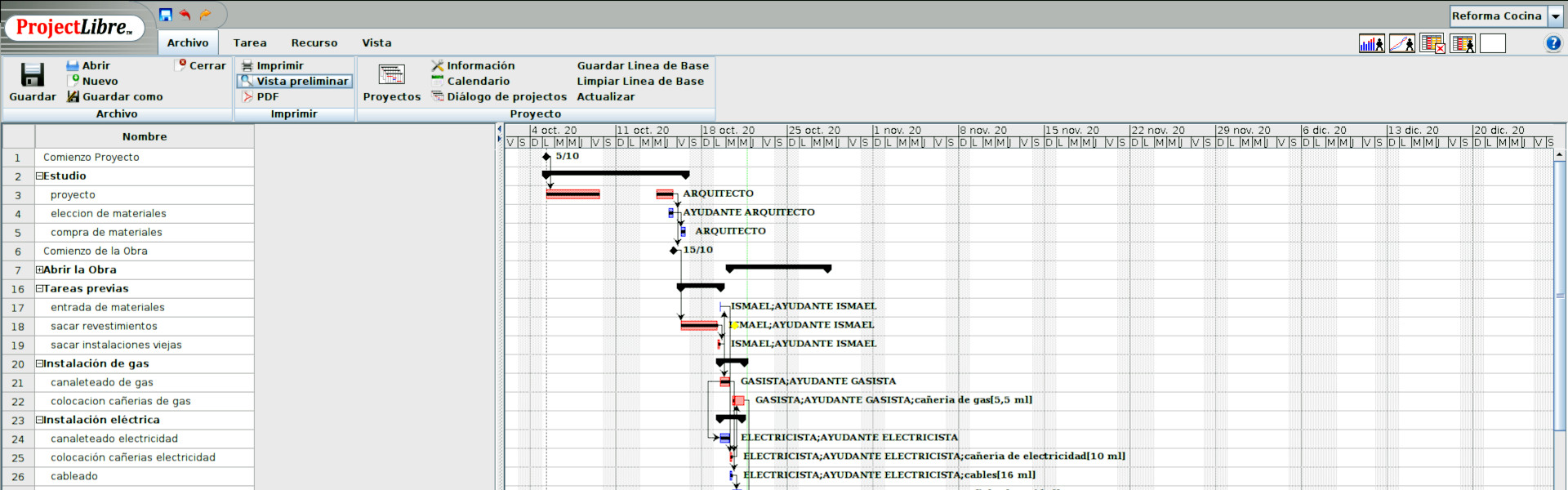The height and width of the screenshot is (490, 1568).
Task: Select the cableado task row
Action: (145, 476)
